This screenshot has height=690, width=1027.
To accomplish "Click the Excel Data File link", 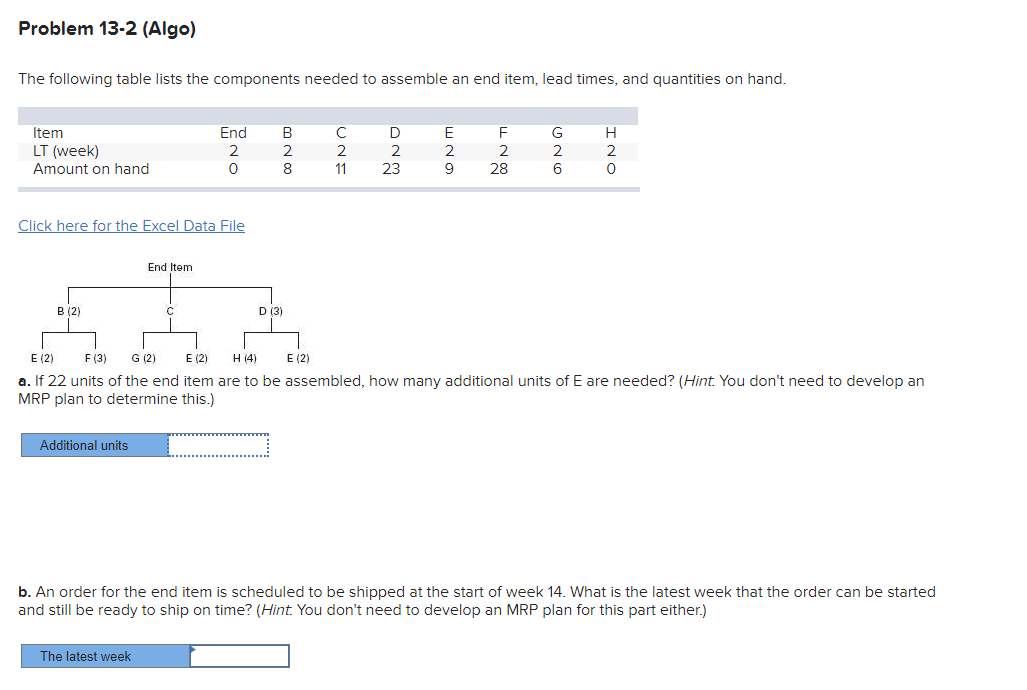I will click(x=131, y=225).
